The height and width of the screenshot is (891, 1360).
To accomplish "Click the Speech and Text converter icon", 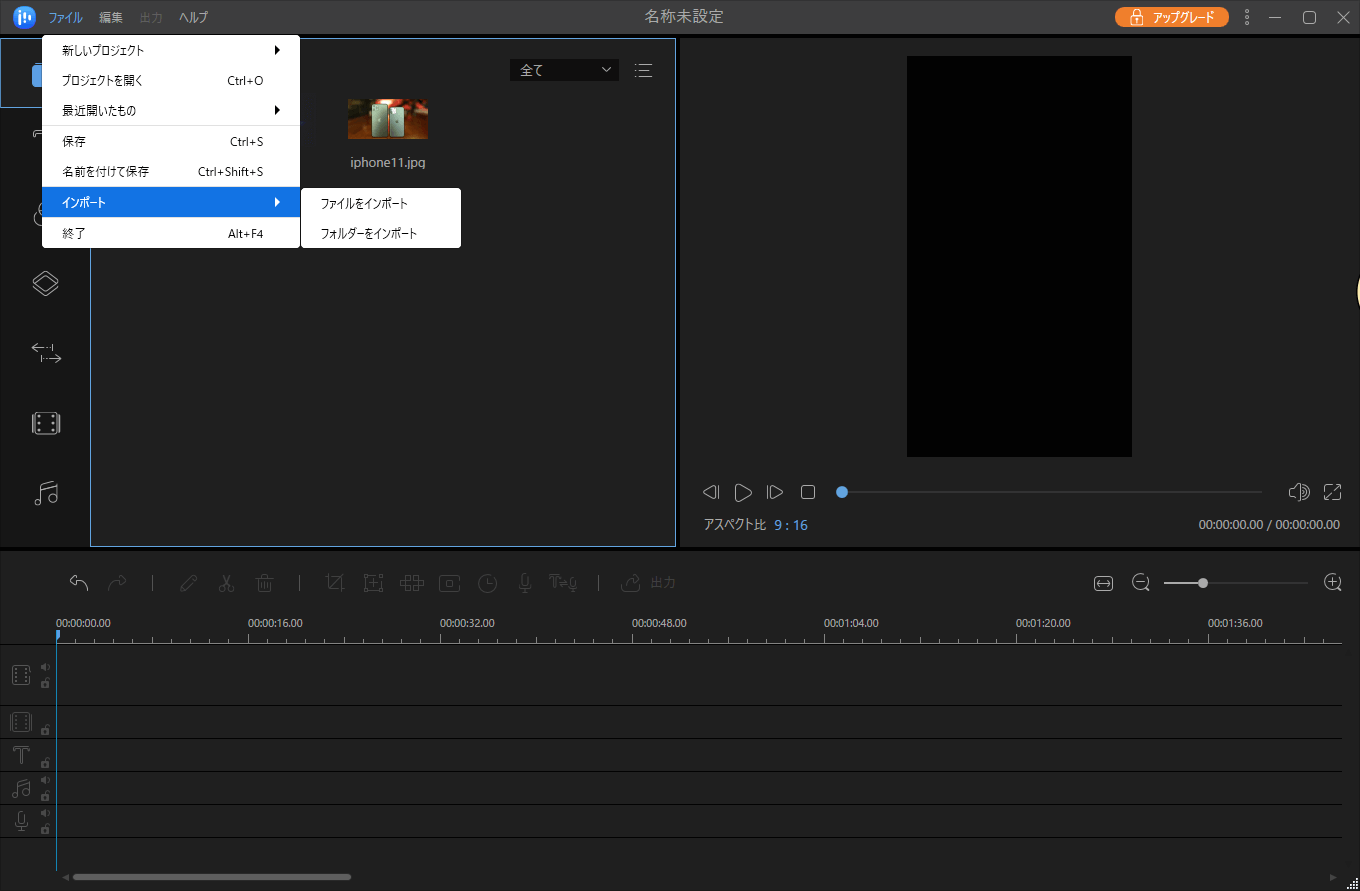I will tap(564, 582).
